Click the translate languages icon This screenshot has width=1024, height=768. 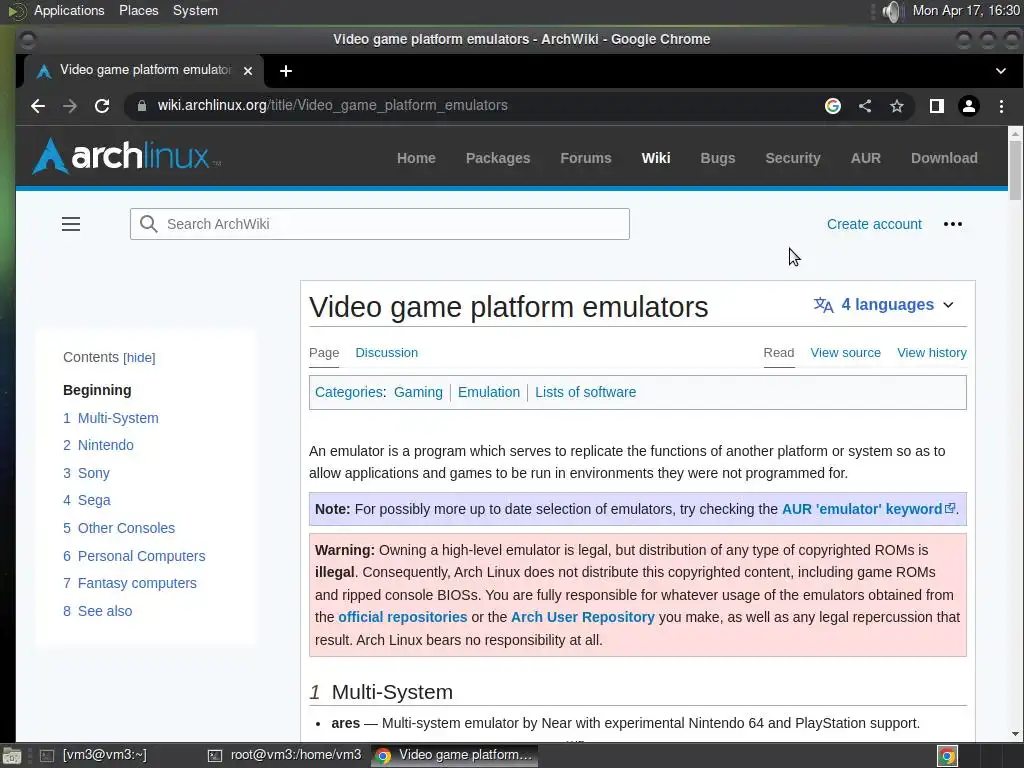click(823, 305)
